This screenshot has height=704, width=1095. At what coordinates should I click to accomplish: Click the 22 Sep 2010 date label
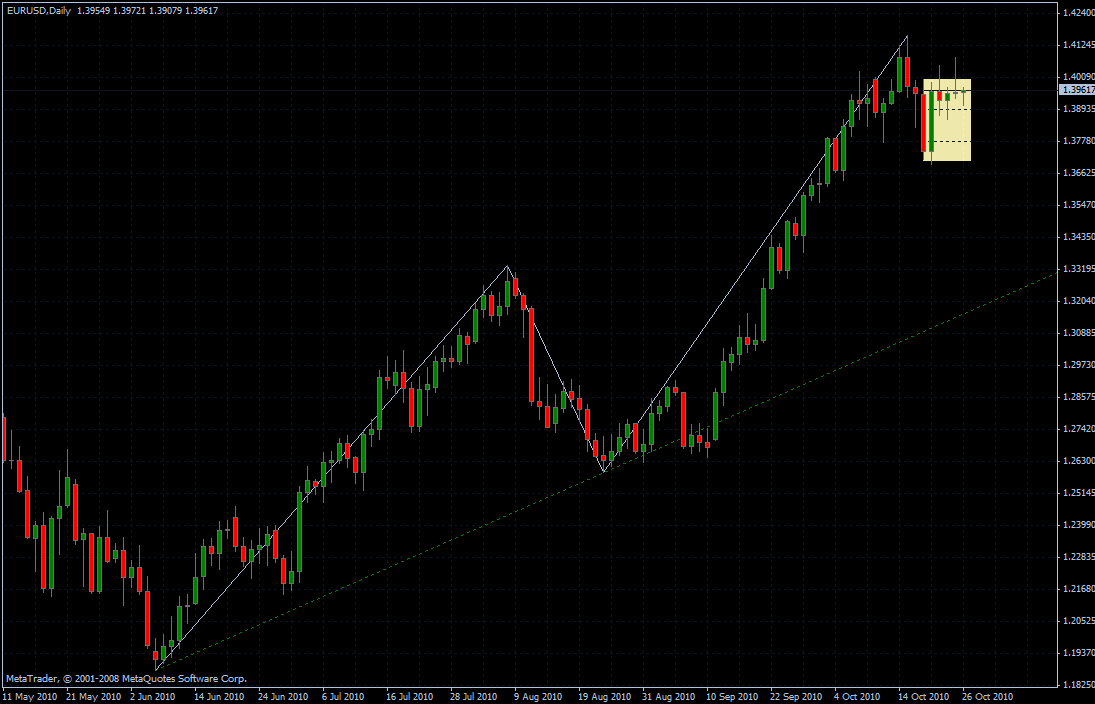[x=796, y=697]
